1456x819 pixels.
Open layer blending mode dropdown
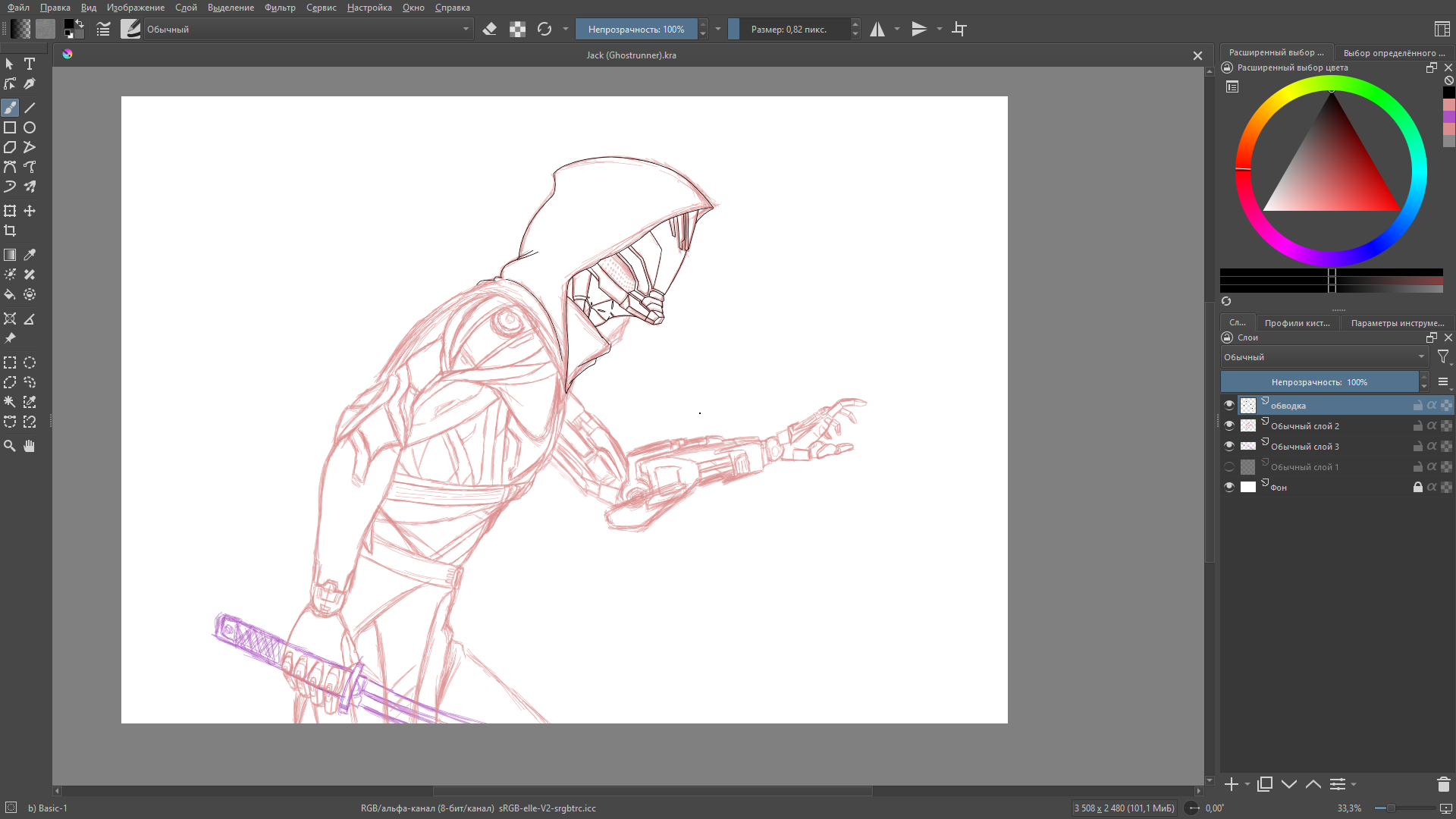click(1323, 357)
